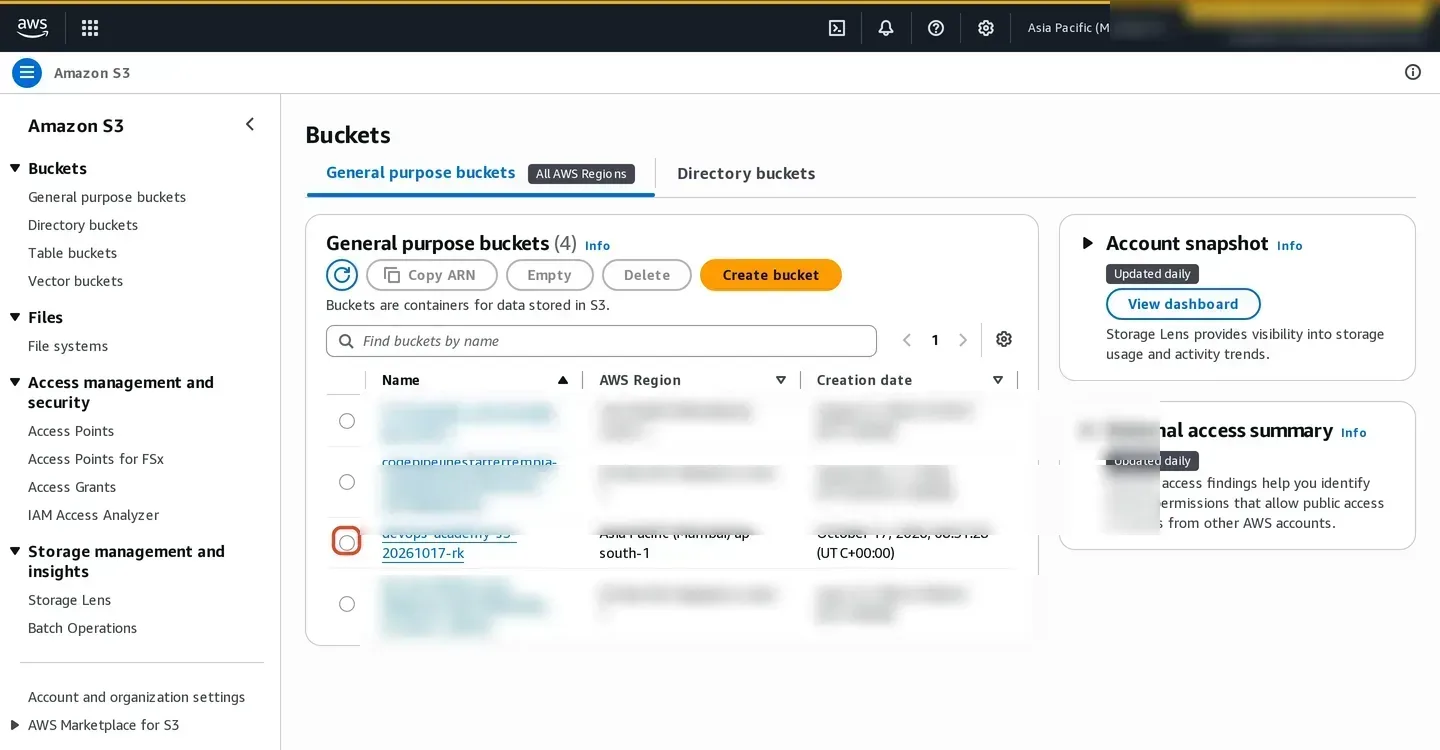Screen dimensions: 1440x750
Task: Click the Empty button
Action: 549,275
